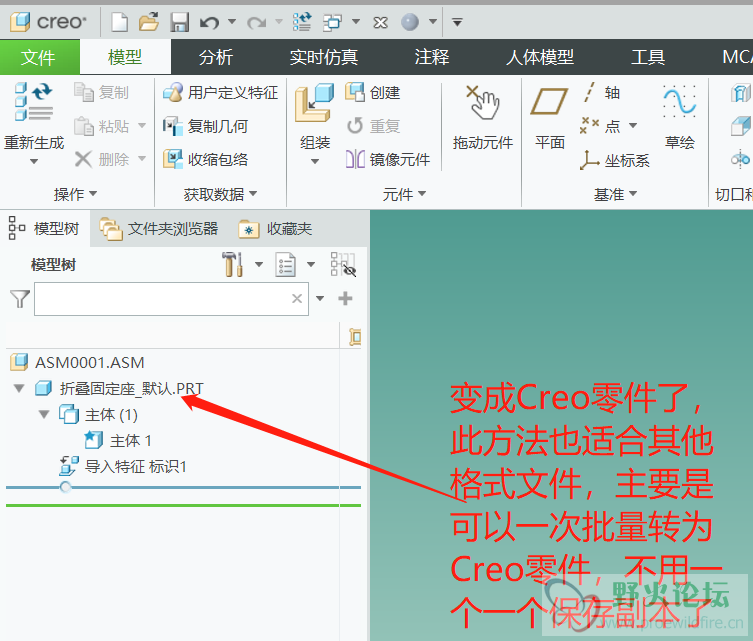The height and width of the screenshot is (641, 753).
Task: Click the gray sphere appearance icon
Action: [410, 22]
